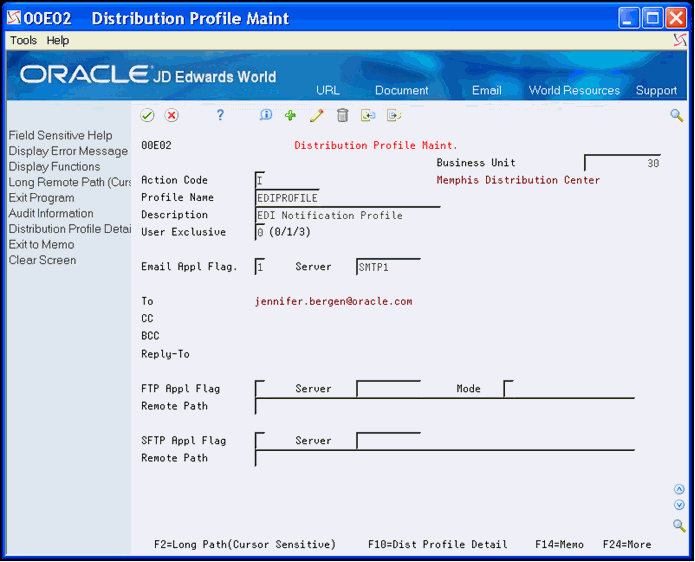Click the FTP Appl Flag field

(260, 389)
